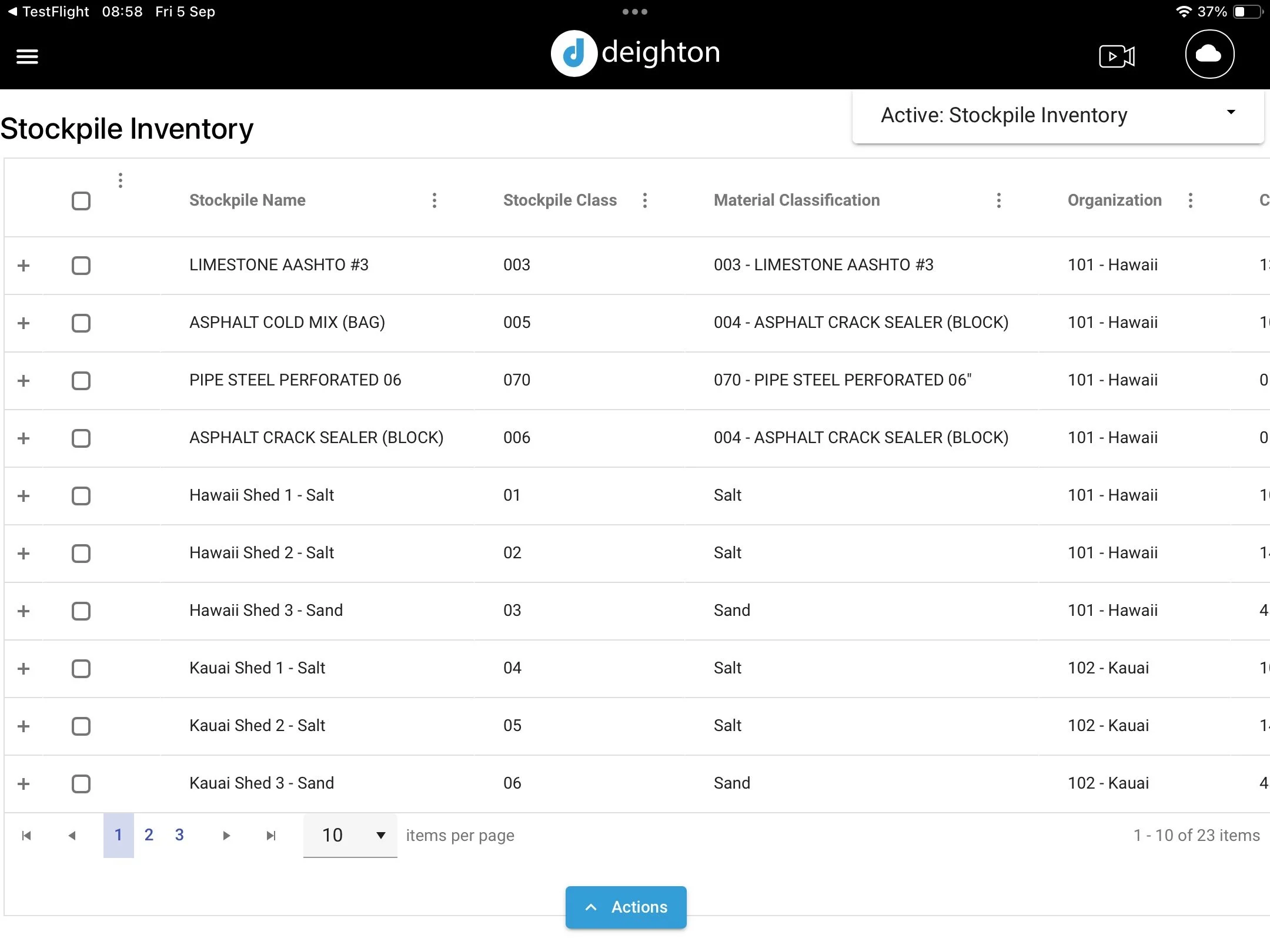Open Stockpile Class column options menu
Image resolution: width=1270 pixels, height=952 pixels.
tap(645, 200)
